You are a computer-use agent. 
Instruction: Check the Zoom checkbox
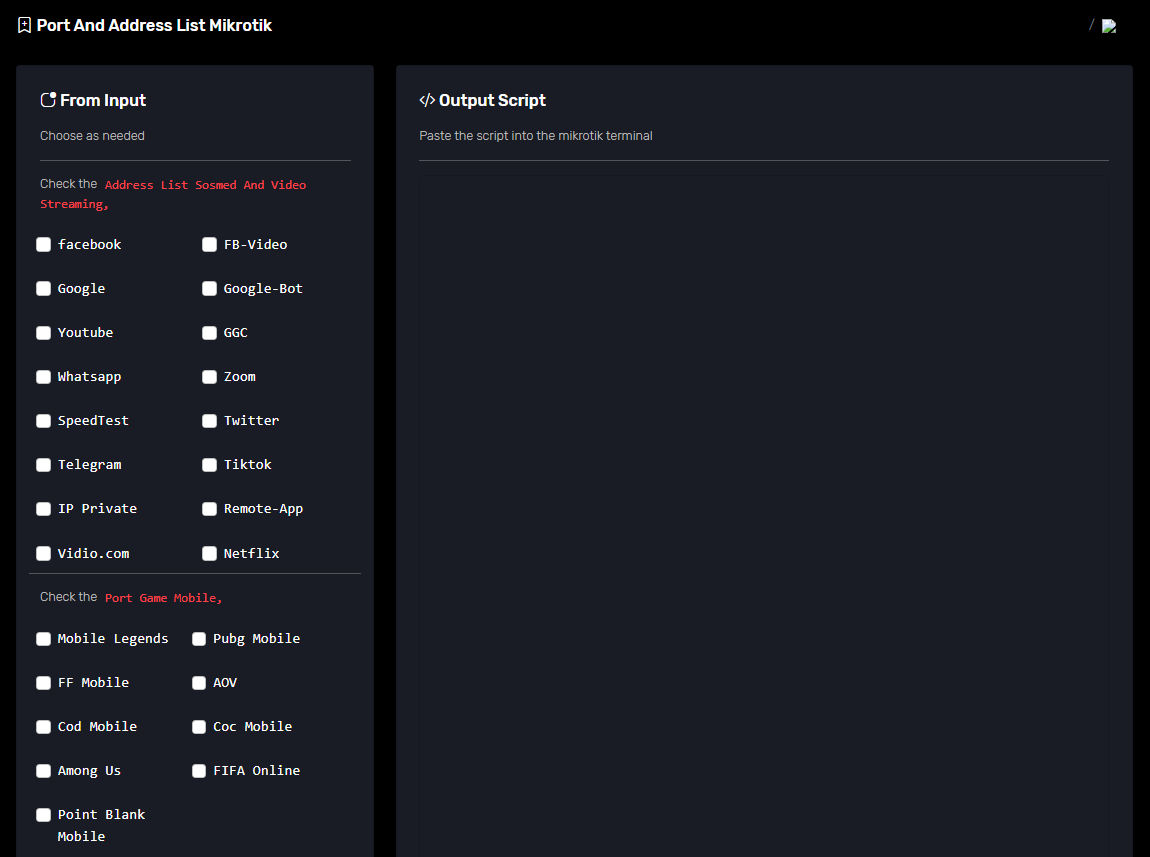click(x=209, y=376)
